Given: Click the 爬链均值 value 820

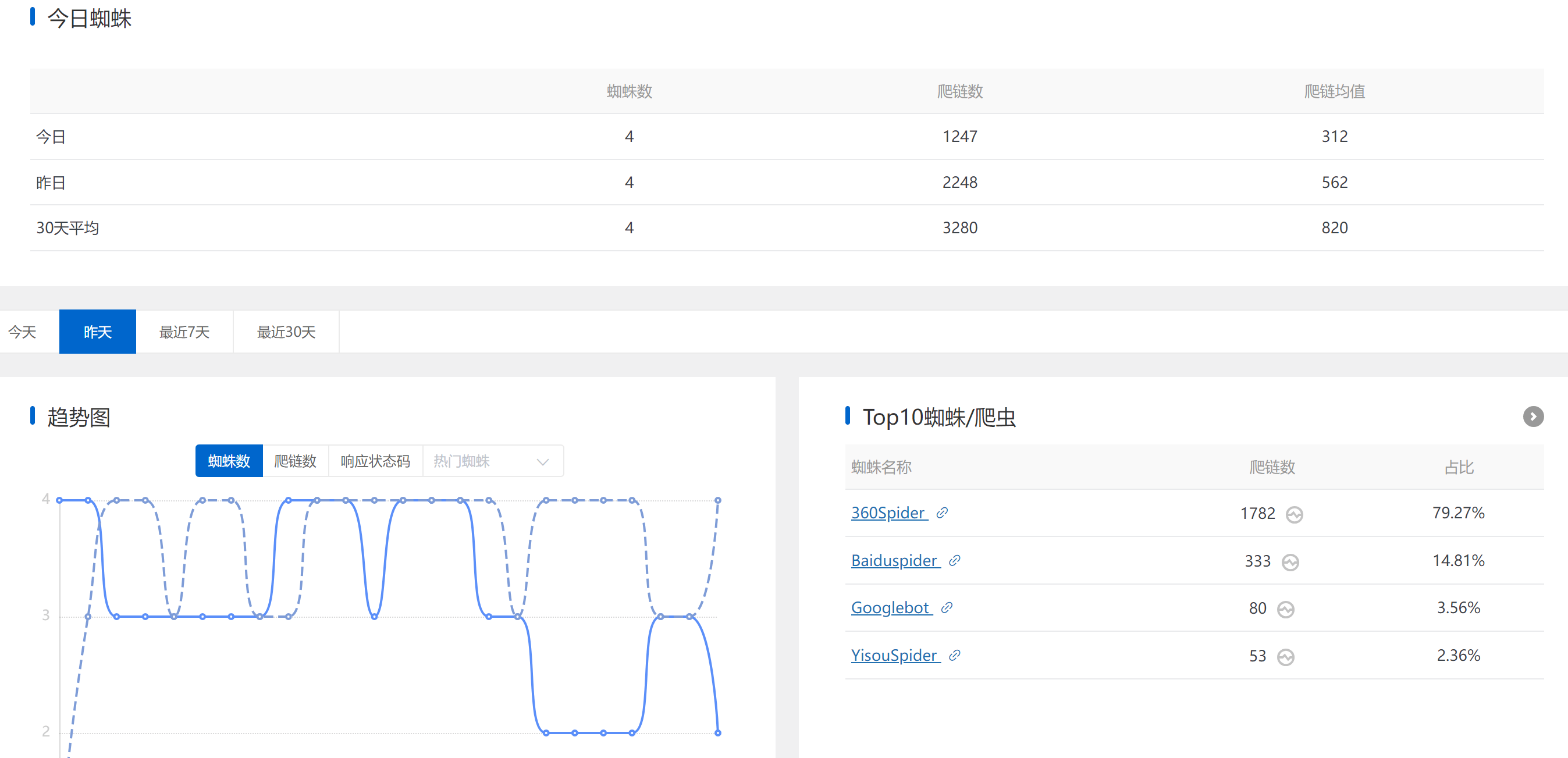Looking at the screenshot, I should [x=1334, y=227].
